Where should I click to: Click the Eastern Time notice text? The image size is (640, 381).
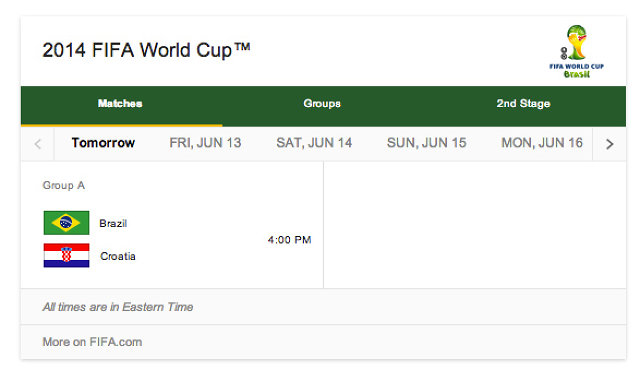click(118, 307)
